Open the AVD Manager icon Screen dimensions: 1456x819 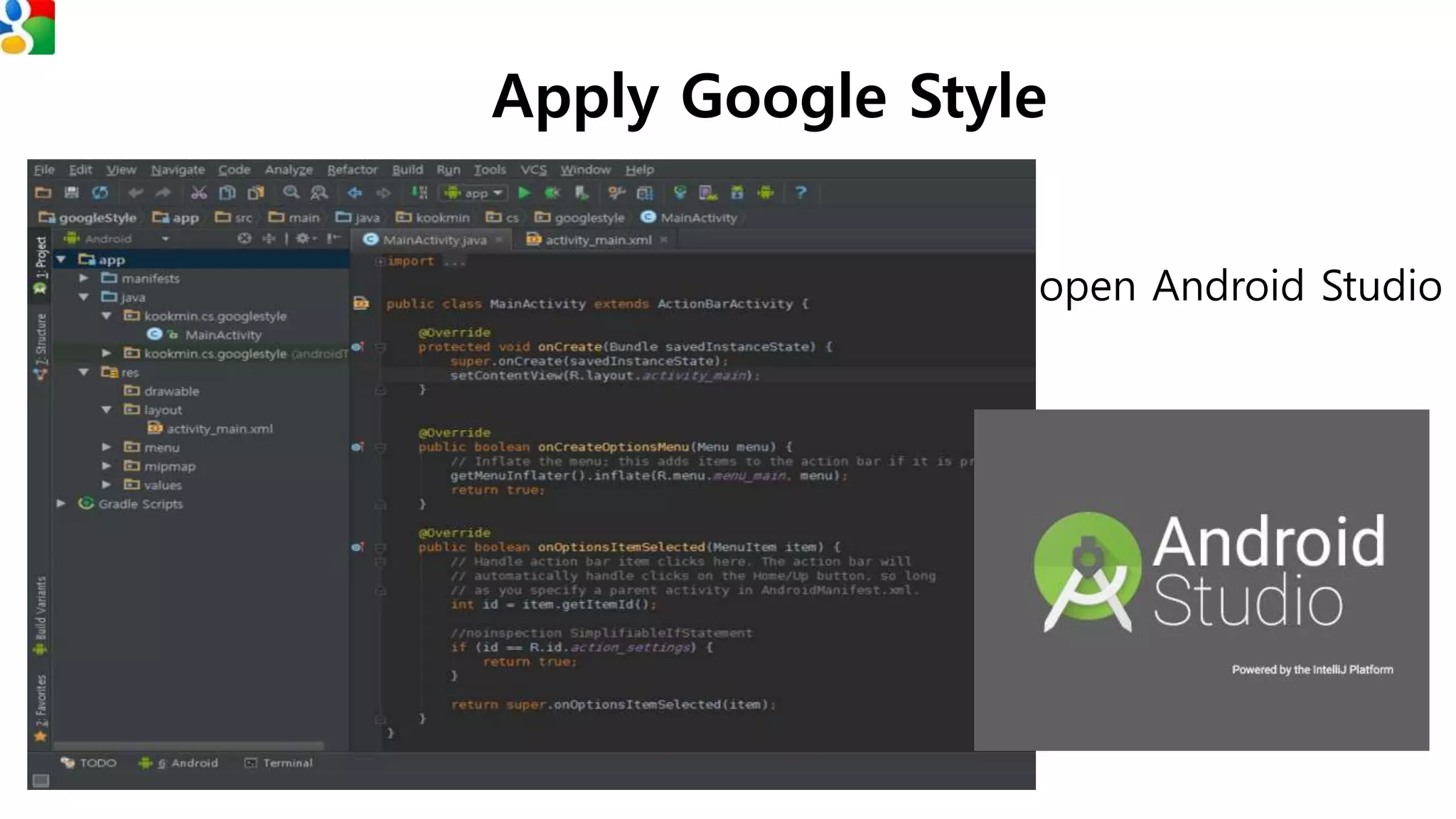click(708, 193)
